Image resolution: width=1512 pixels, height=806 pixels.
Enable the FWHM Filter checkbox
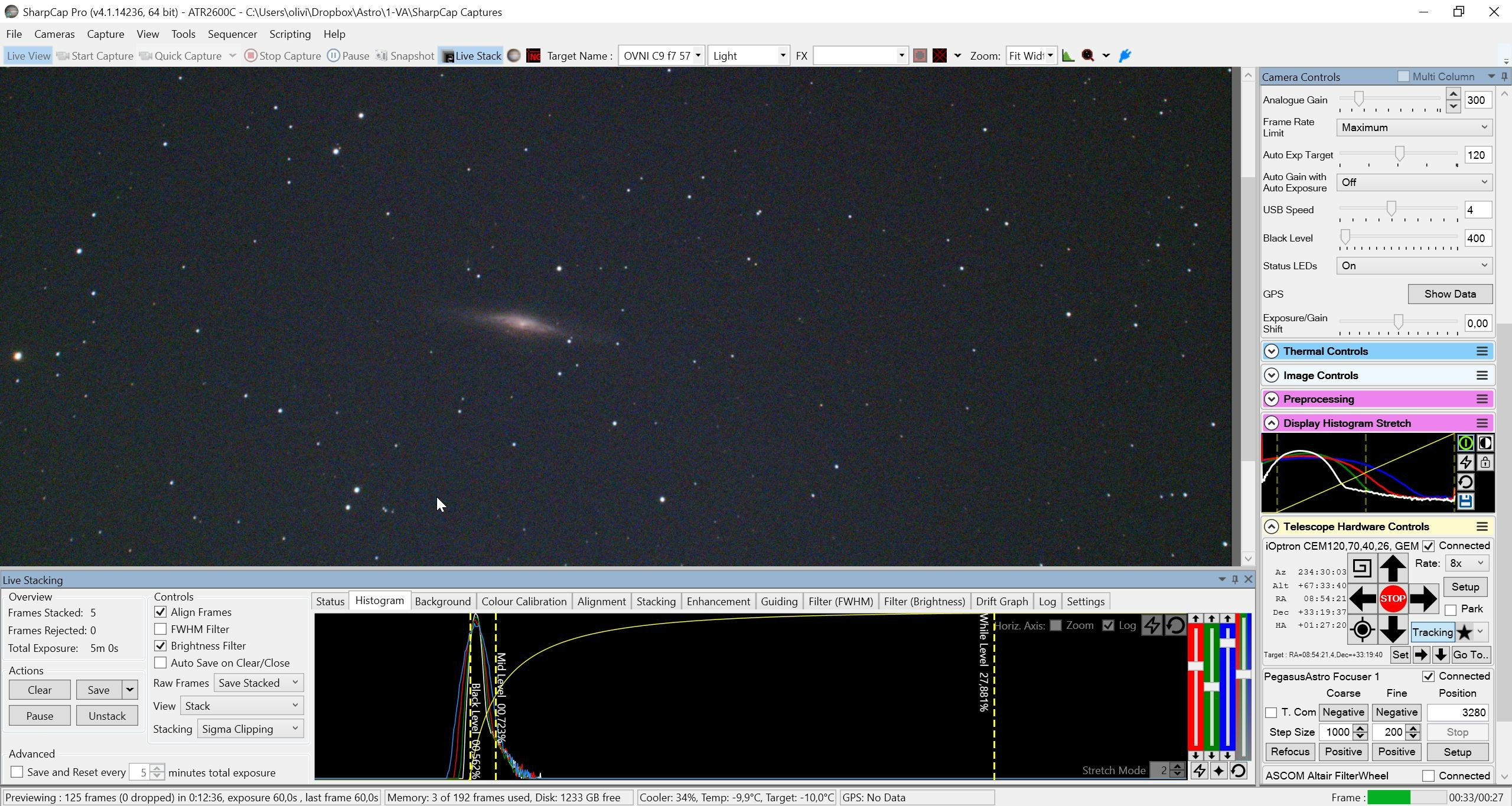point(160,629)
